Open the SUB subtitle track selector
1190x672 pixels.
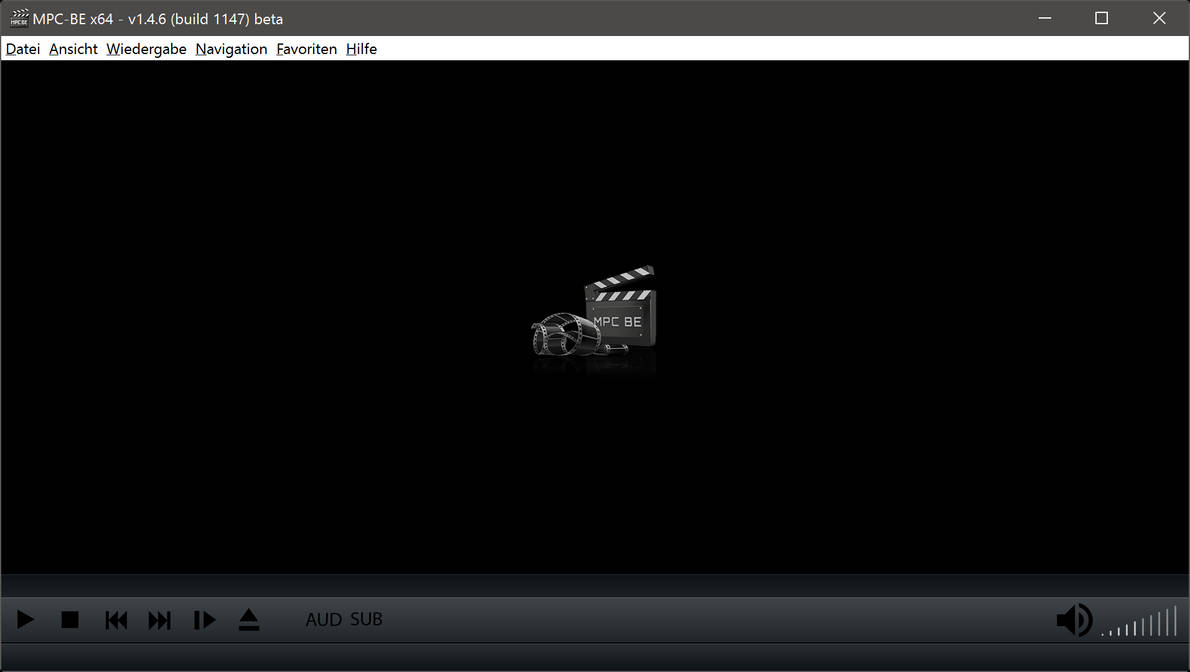click(x=366, y=620)
